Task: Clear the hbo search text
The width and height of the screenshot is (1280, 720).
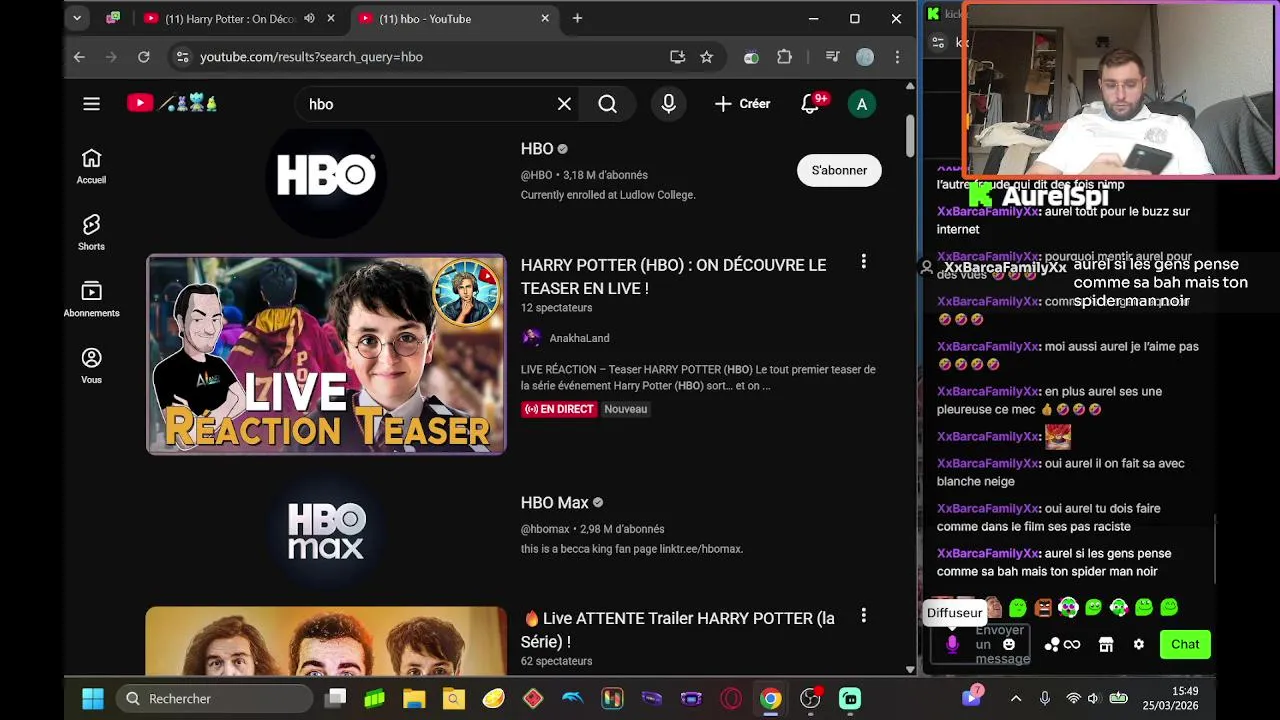Action: [x=564, y=104]
